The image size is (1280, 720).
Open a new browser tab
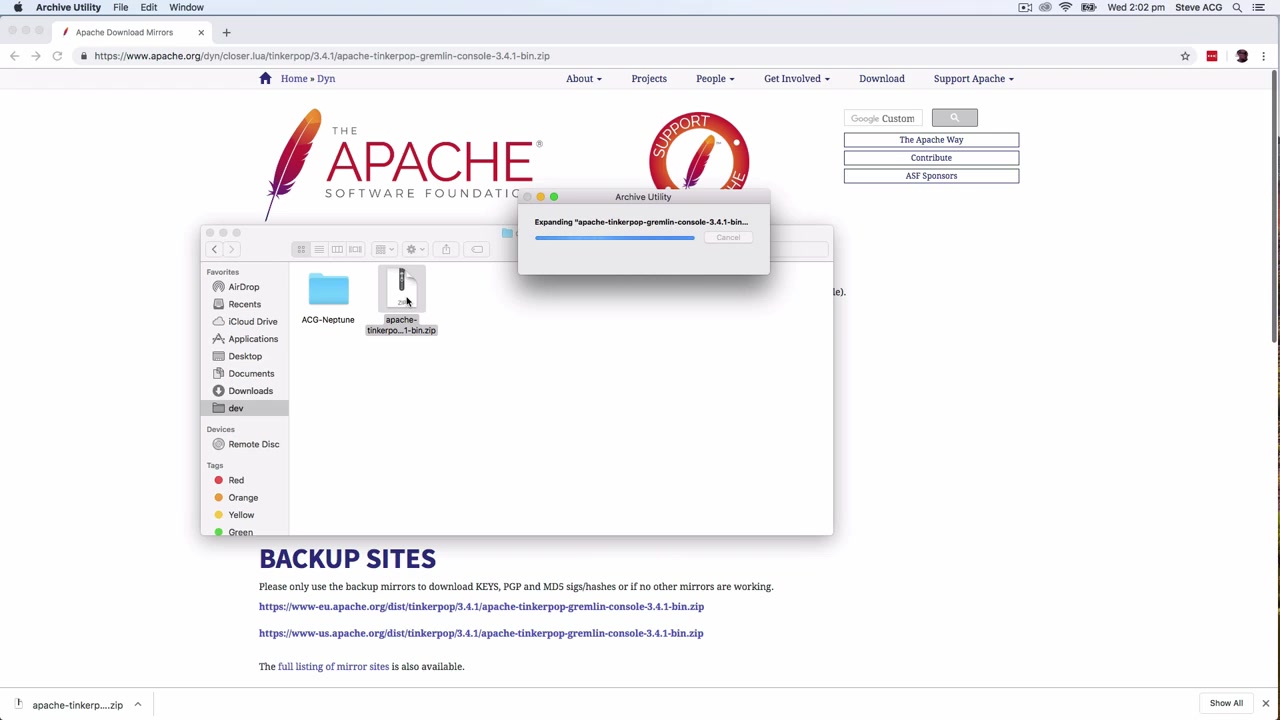pyautogui.click(x=226, y=32)
